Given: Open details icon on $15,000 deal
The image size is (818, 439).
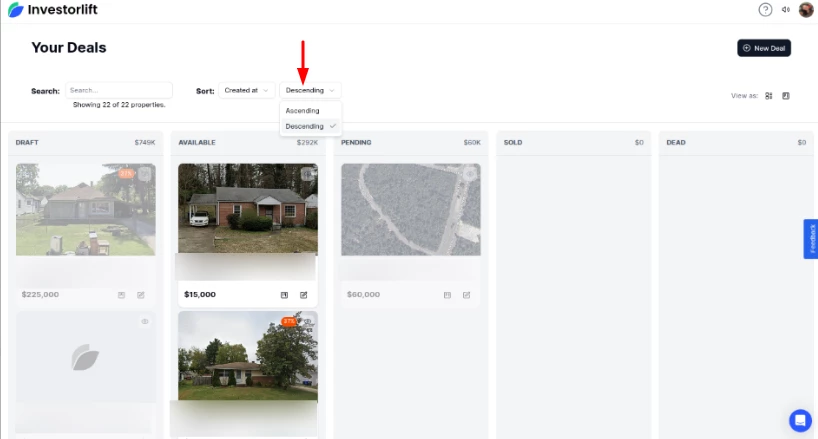Looking at the screenshot, I should click(x=284, y=295).
